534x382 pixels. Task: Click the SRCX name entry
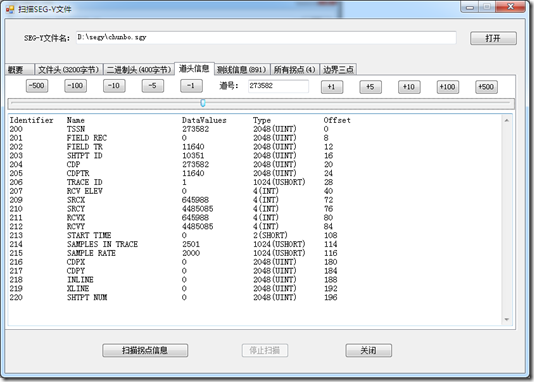(x=76, y=200)
